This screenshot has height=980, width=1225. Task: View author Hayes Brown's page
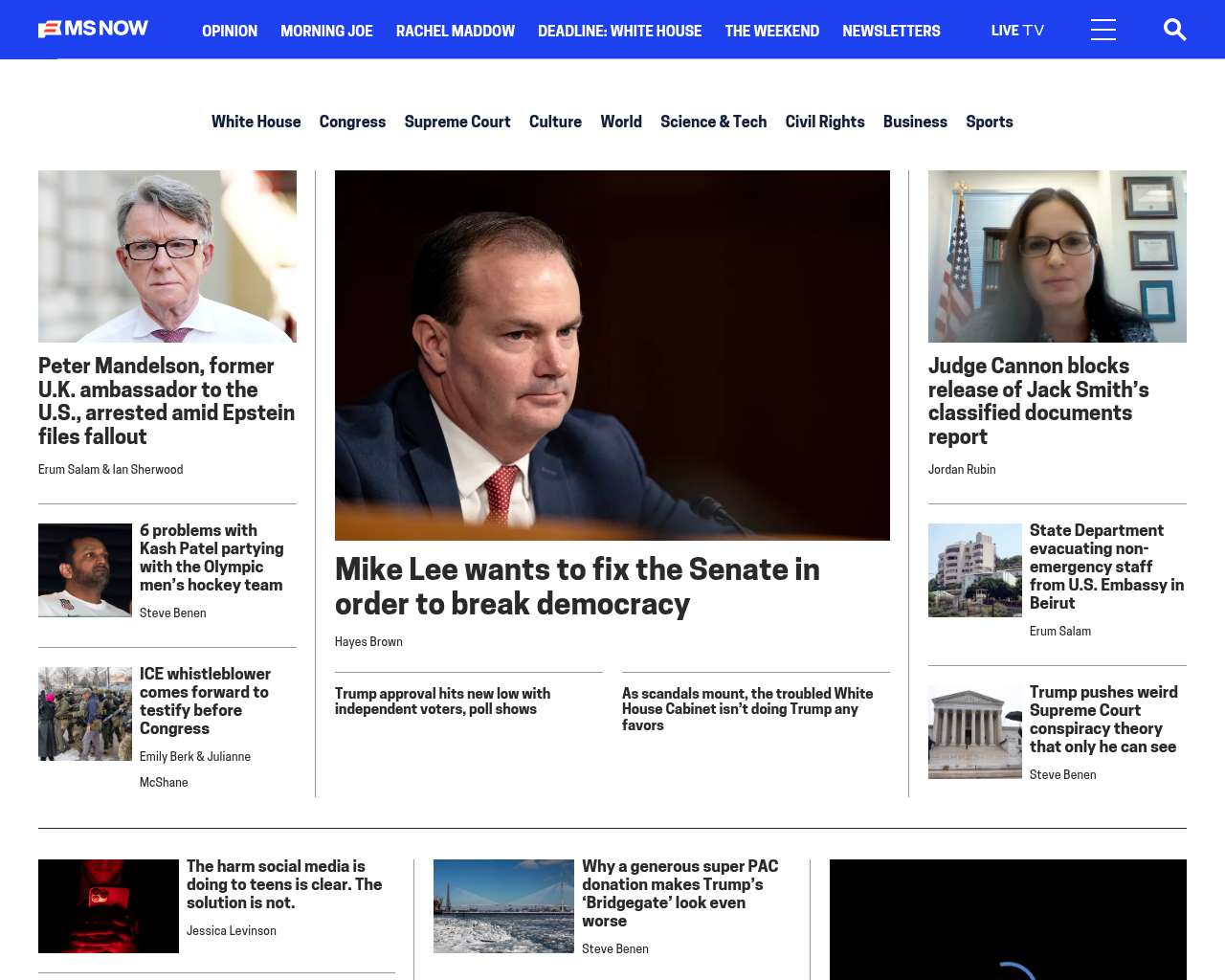pyautogui.click(x=368, y=641)
